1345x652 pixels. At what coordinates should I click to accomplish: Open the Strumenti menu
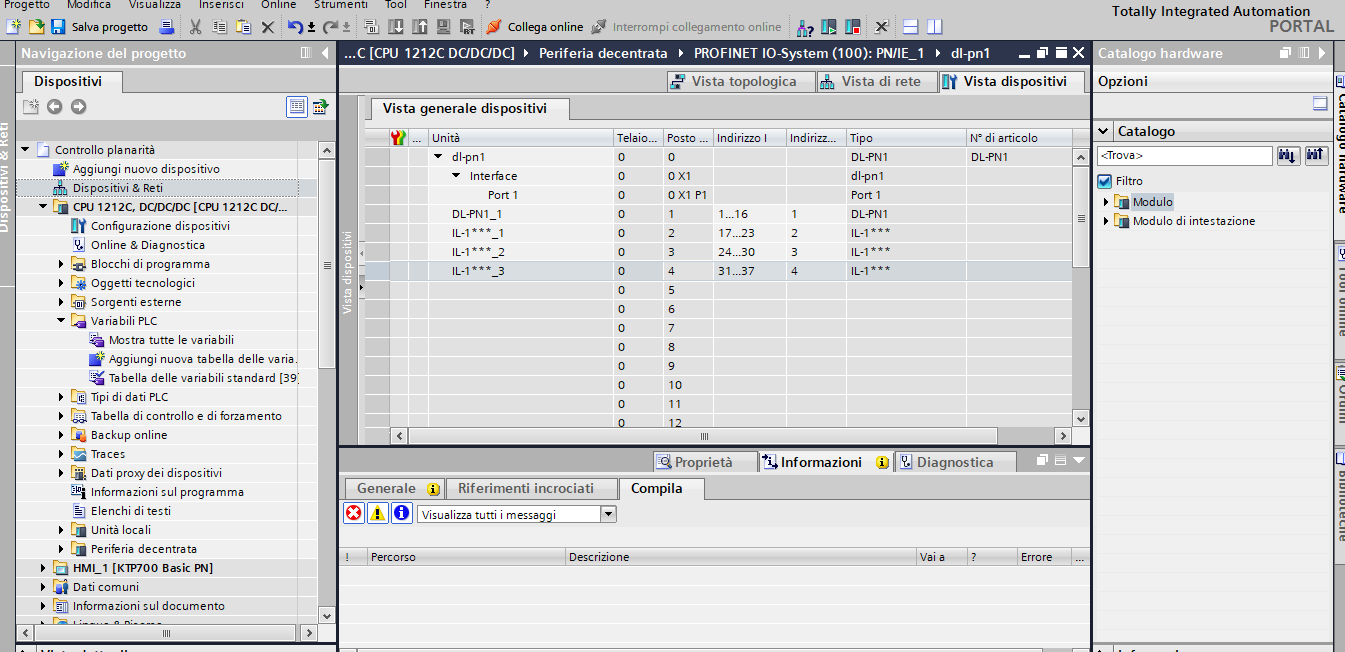click(341, 5)
